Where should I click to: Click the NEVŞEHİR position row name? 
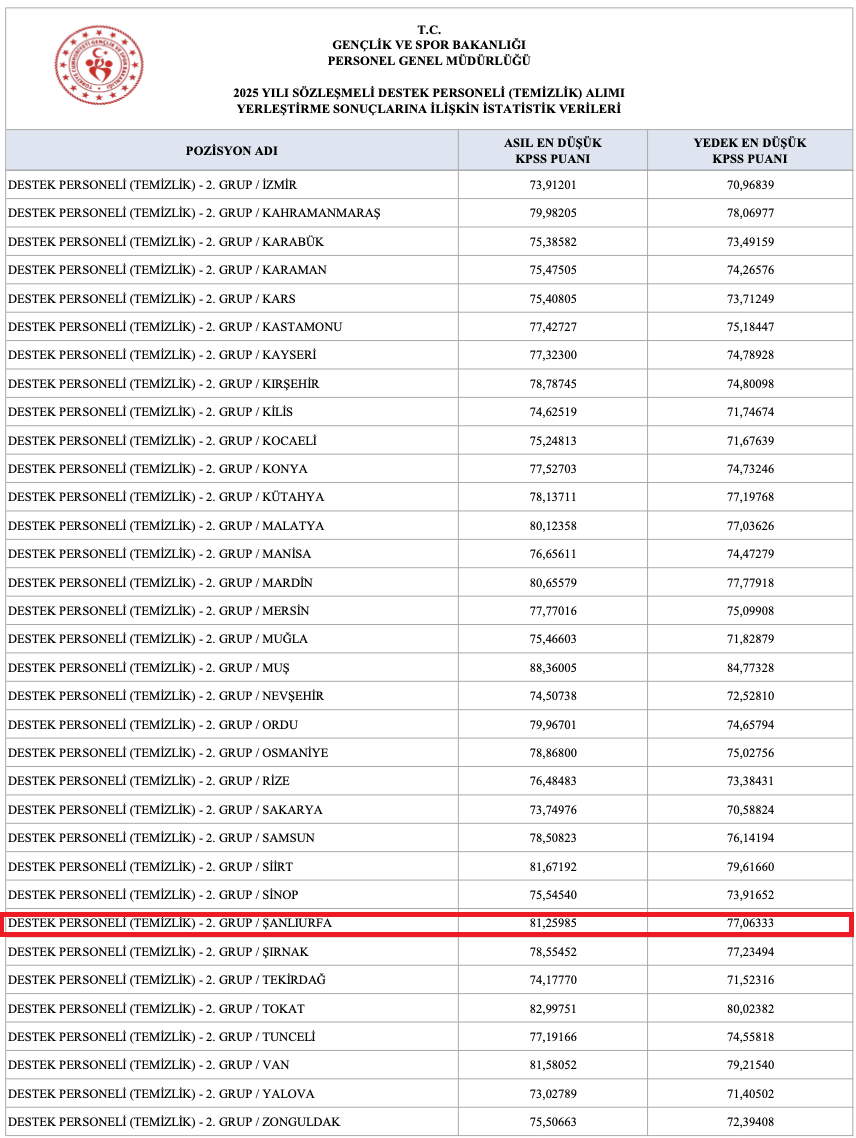pyautogui.click(x=166, y=696)
